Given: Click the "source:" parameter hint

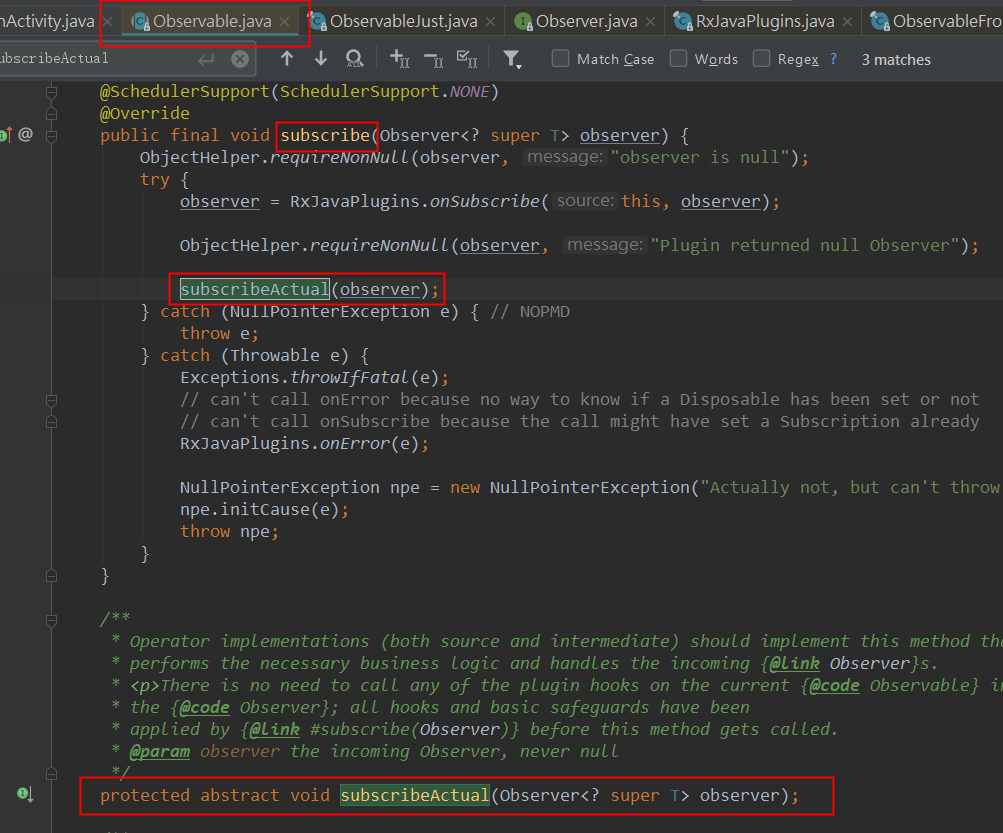Looking at the screenshot, I should [585, 202].
